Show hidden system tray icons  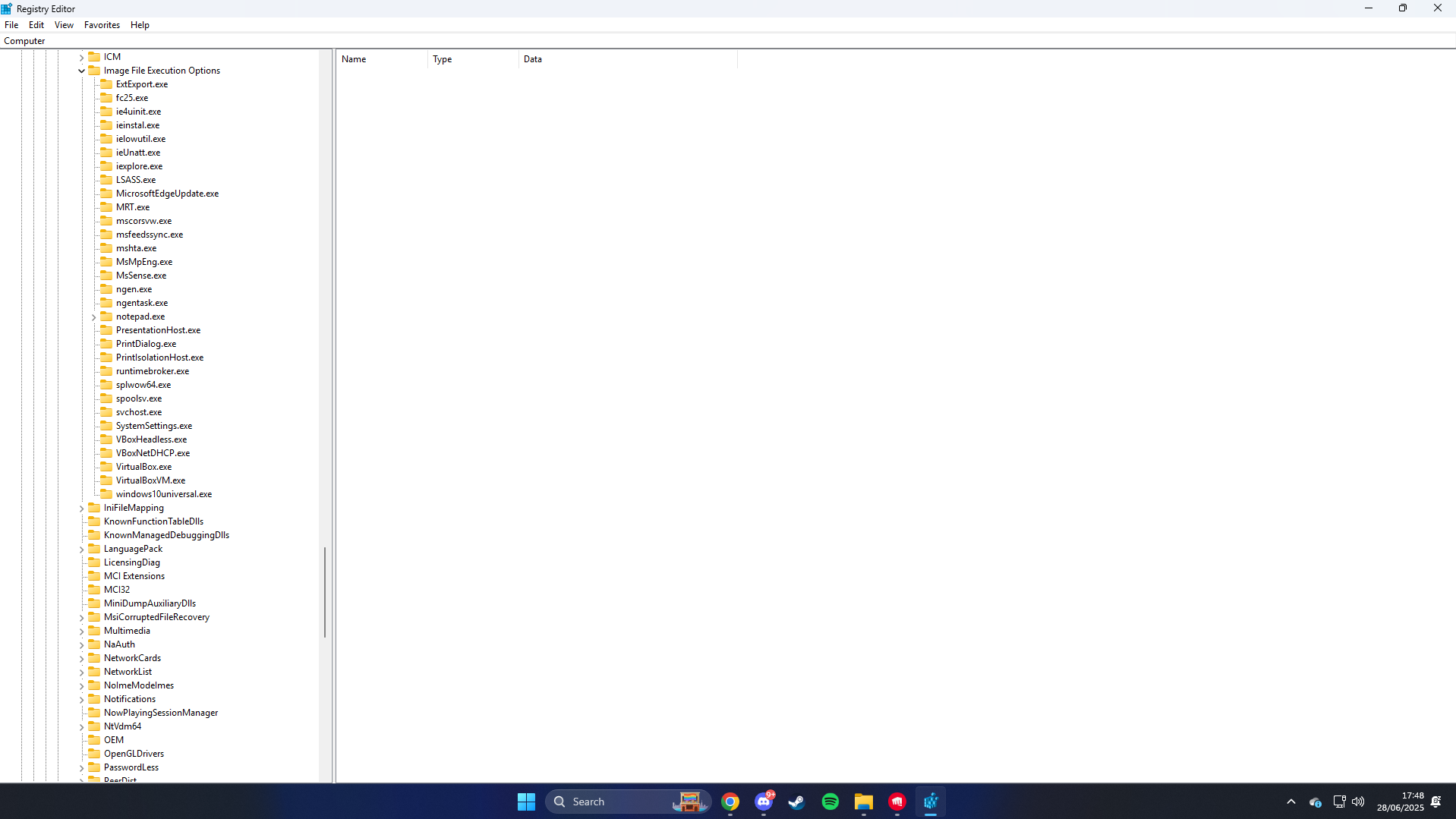1291,802
